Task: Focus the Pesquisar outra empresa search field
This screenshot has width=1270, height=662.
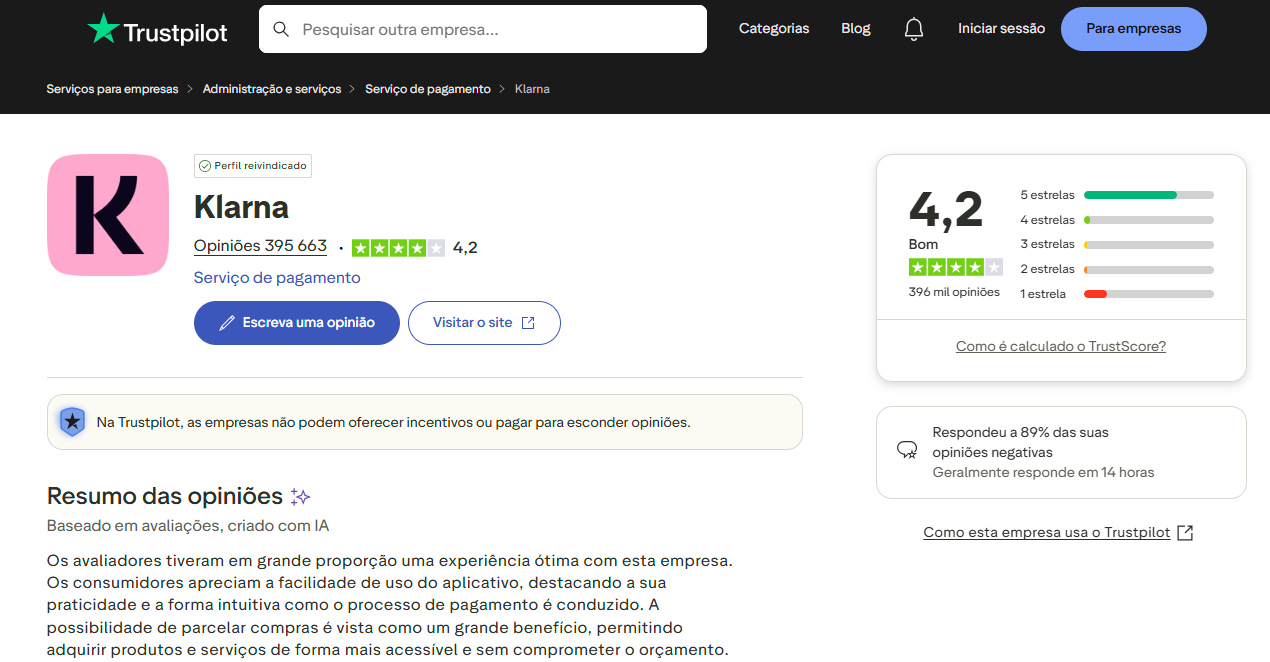Action: pyautogui.click(x=483, y=29)
